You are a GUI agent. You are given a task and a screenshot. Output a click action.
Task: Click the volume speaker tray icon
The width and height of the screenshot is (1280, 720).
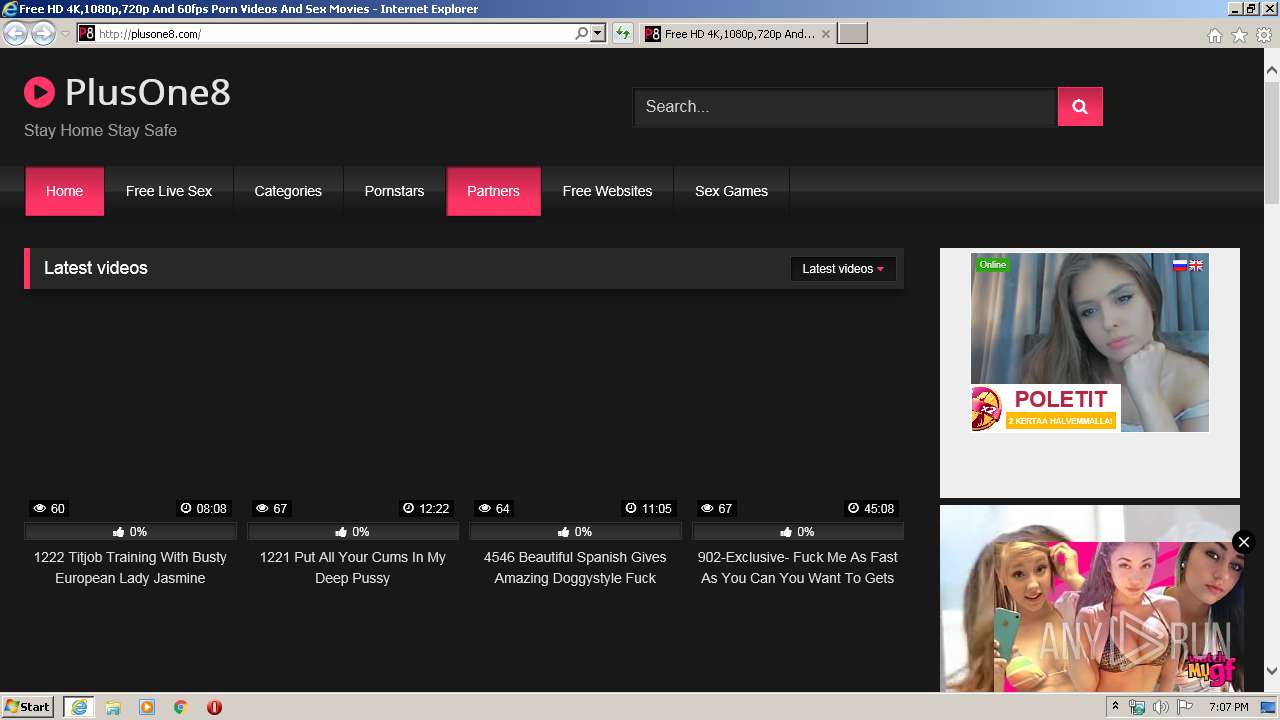(x=1160, y=707)
